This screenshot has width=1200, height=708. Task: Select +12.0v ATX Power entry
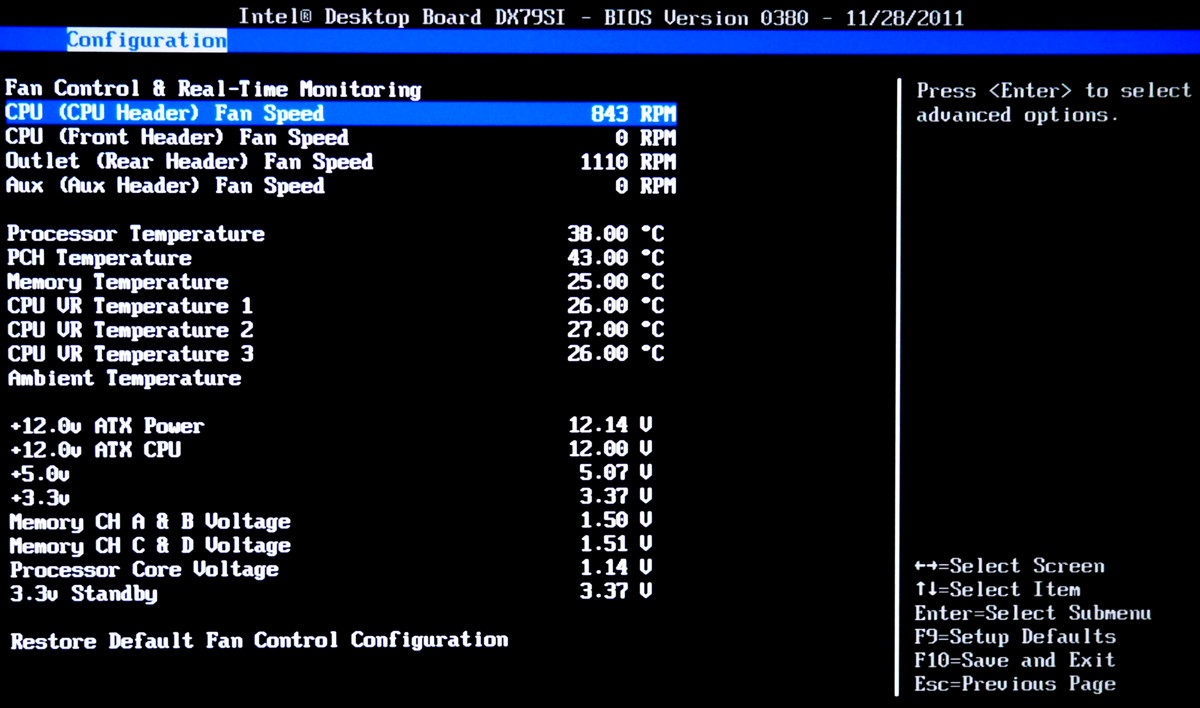(107, 426)
